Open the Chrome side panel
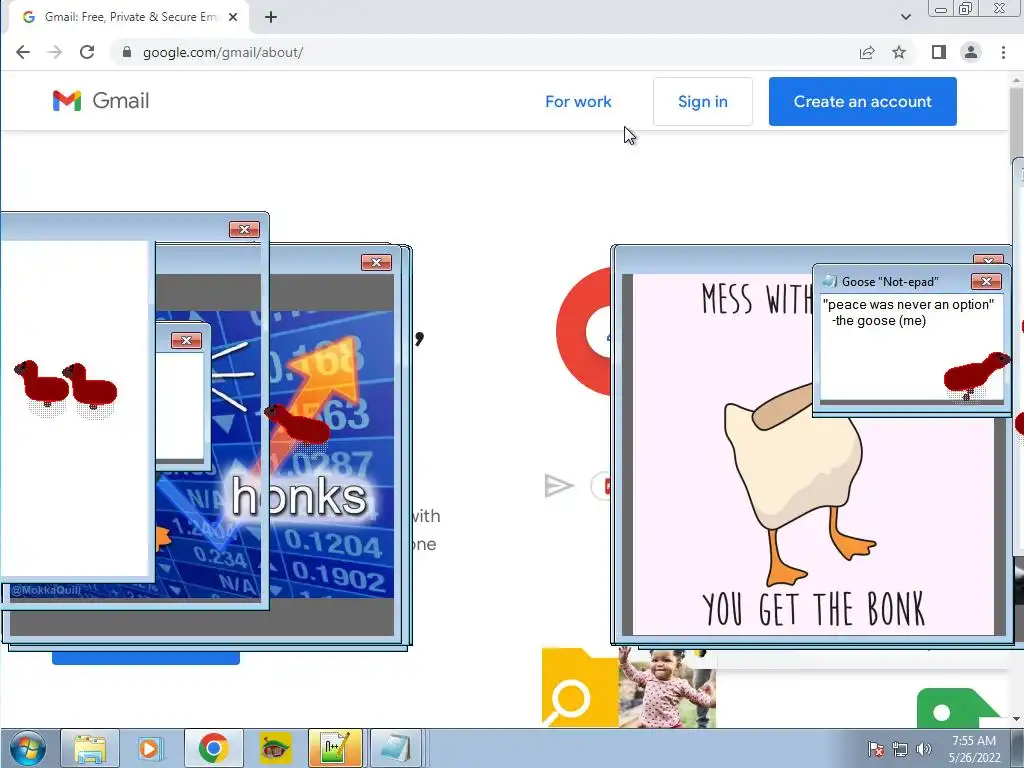 (938, 52)
